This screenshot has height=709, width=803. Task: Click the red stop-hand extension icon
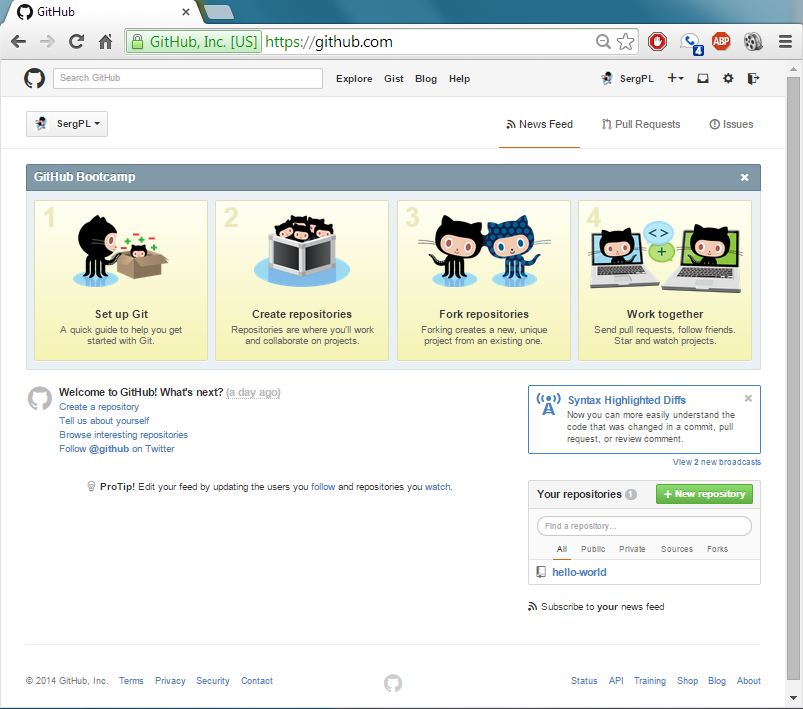tap(658, 41)
